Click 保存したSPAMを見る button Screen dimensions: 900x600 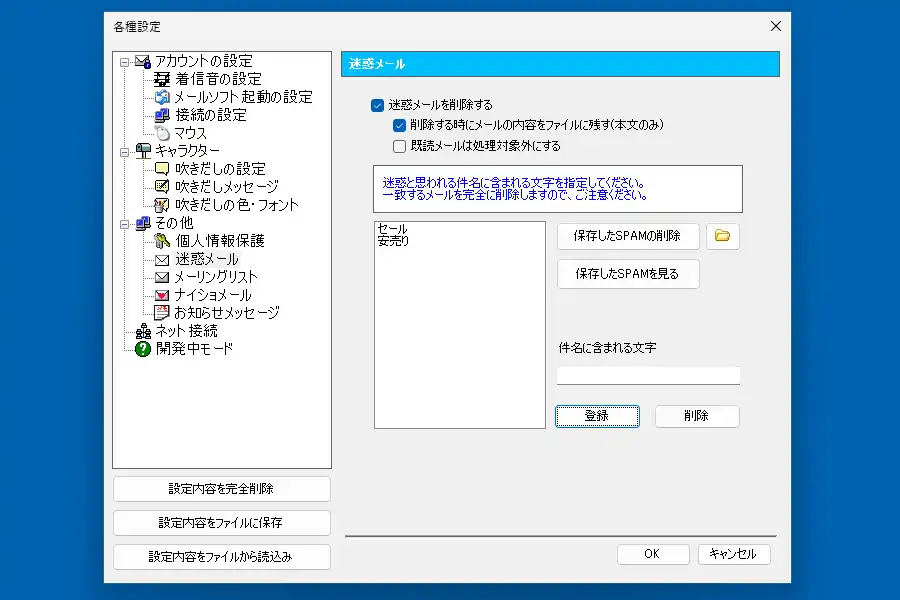(628, 274)
